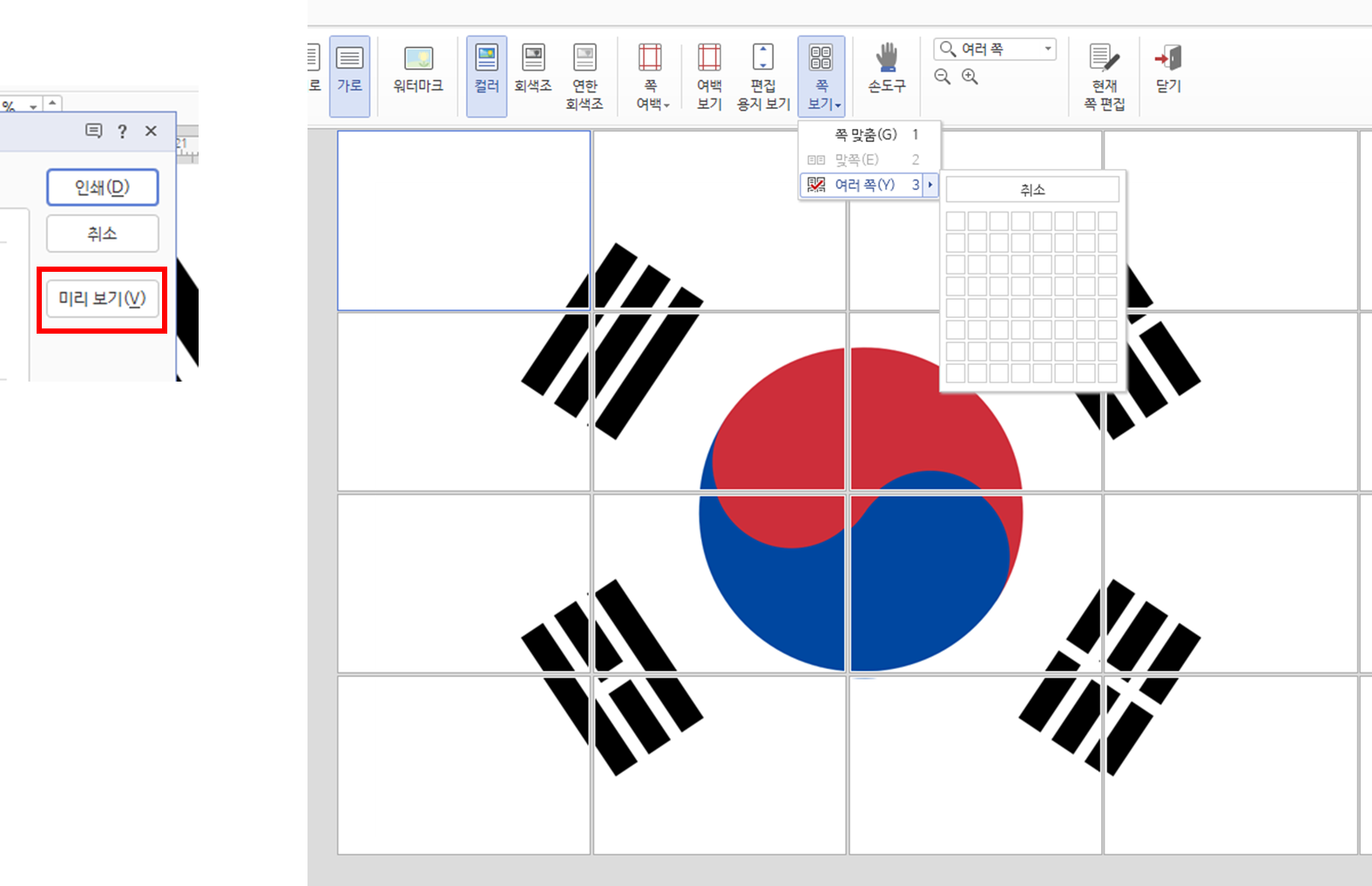Open the 쪽 보기 page view dropdown

click(x=821, y=76)
